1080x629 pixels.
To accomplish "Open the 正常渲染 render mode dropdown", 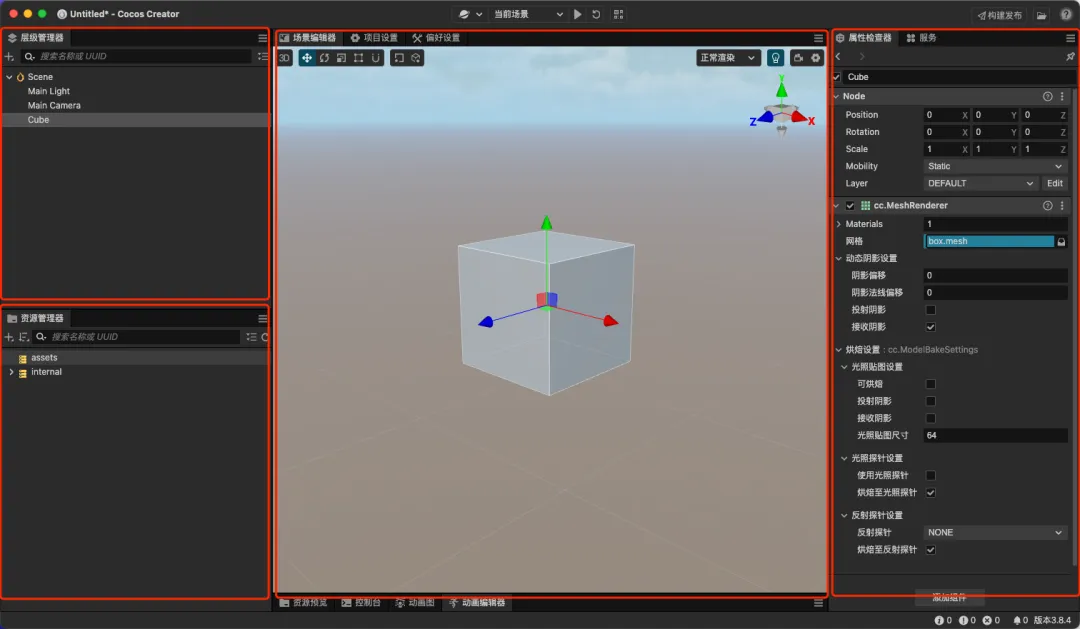I will click(x=728, y=58).
